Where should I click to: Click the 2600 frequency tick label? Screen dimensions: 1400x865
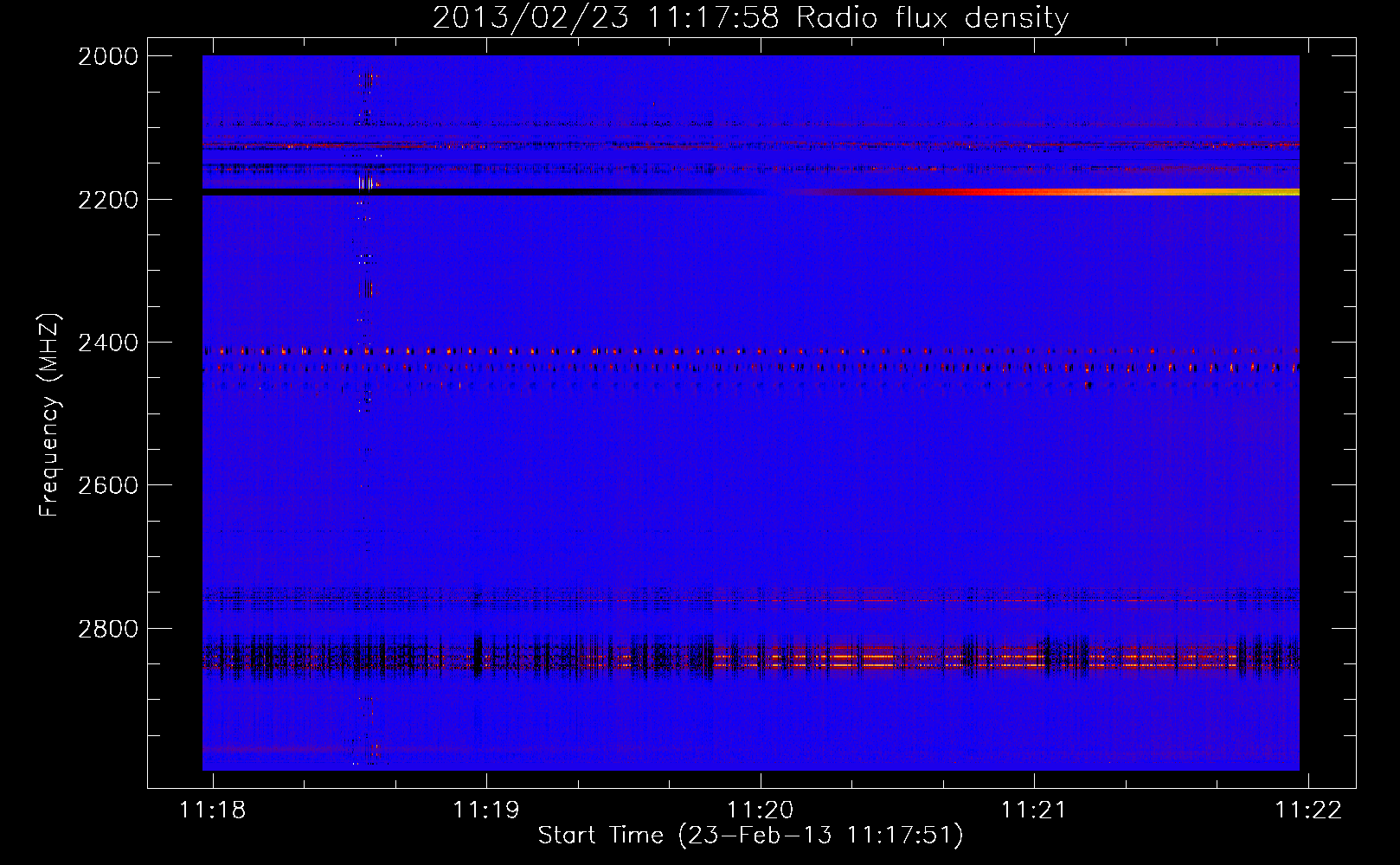[108, 485]
